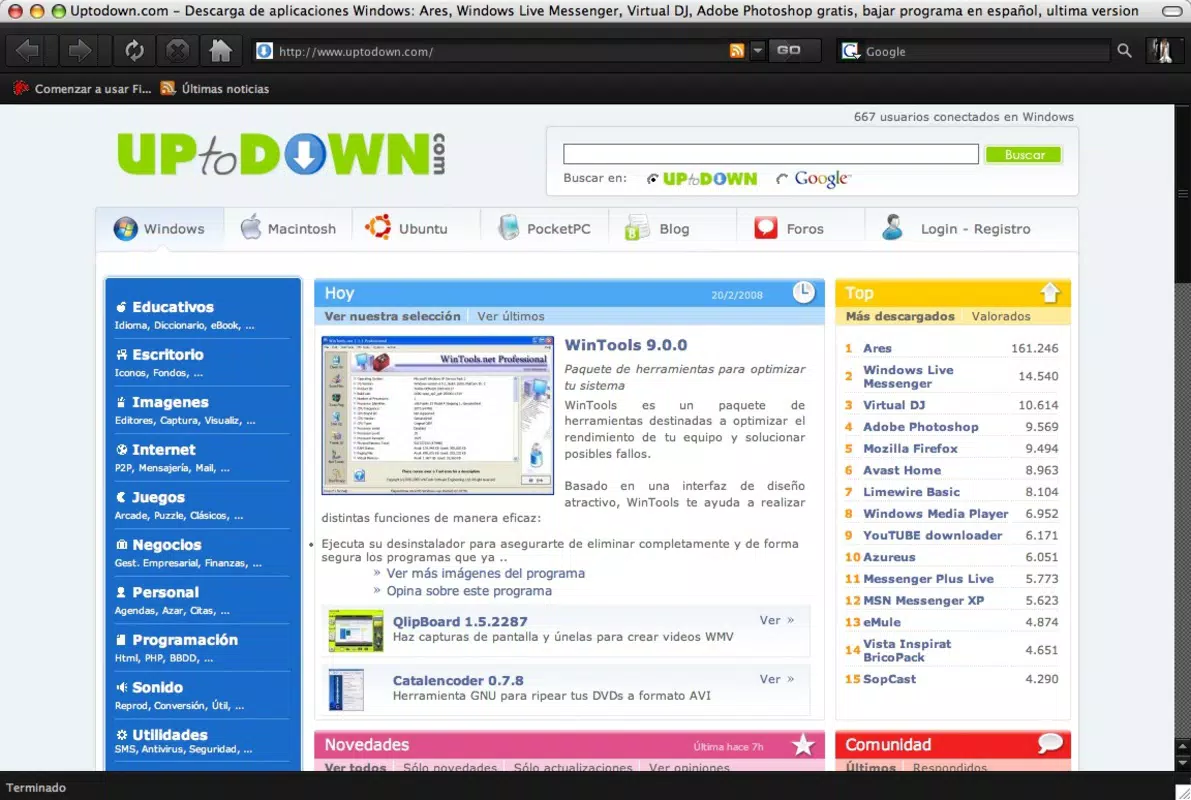The width and height of the screenshot is (1191, 800).
Task: Open the dropdown arrow next to RSS icon
Action: click(757, 51)
